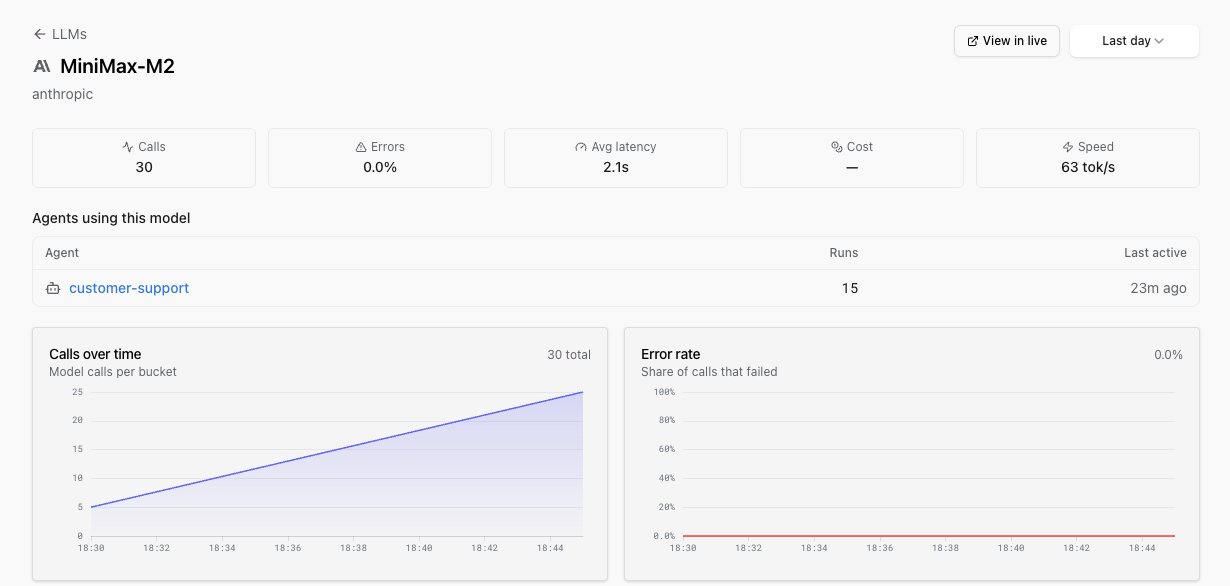The width and height of the screenshot is (1230, 586).
Task: Click the back arrow icon beside LLMs
Action: pos(40,34)
